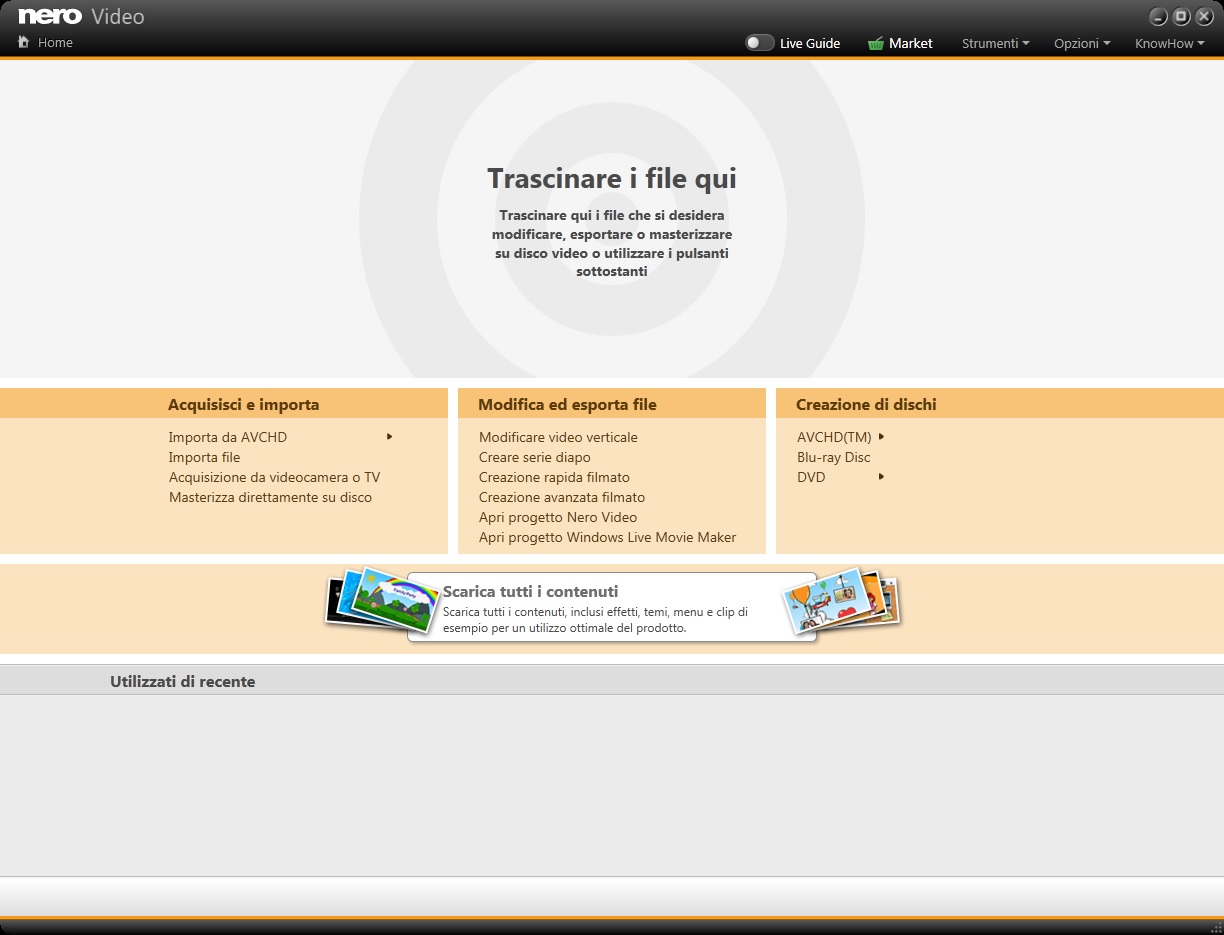Click Apri progetto Windows Live Movie Maker
This screenshot has width=1224, height=935.
point(607,537)
